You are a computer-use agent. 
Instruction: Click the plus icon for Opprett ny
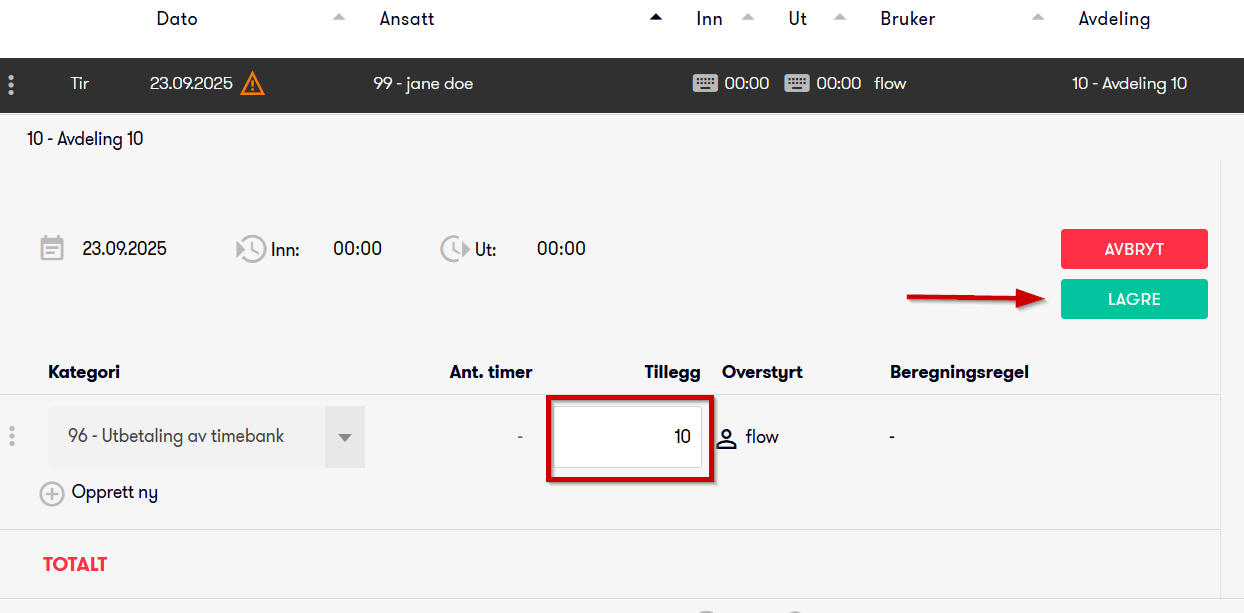tap(52, 493)
